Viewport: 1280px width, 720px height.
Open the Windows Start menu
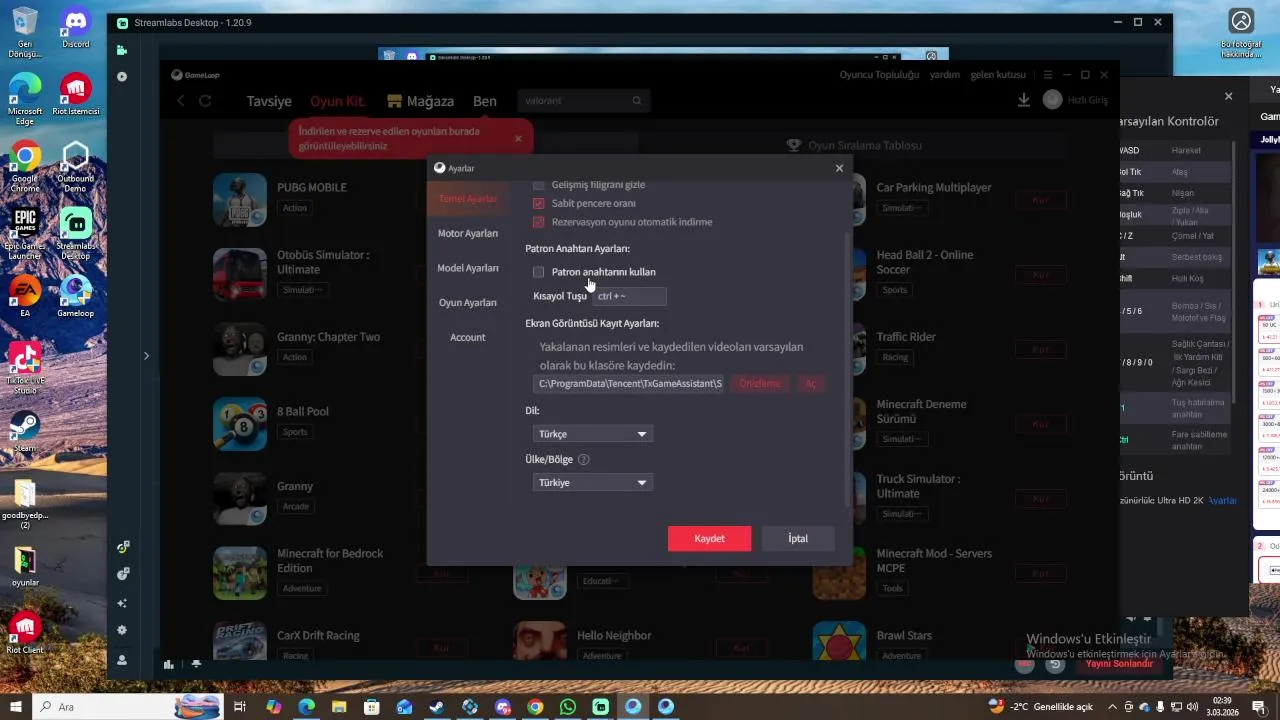coord(15,707)
